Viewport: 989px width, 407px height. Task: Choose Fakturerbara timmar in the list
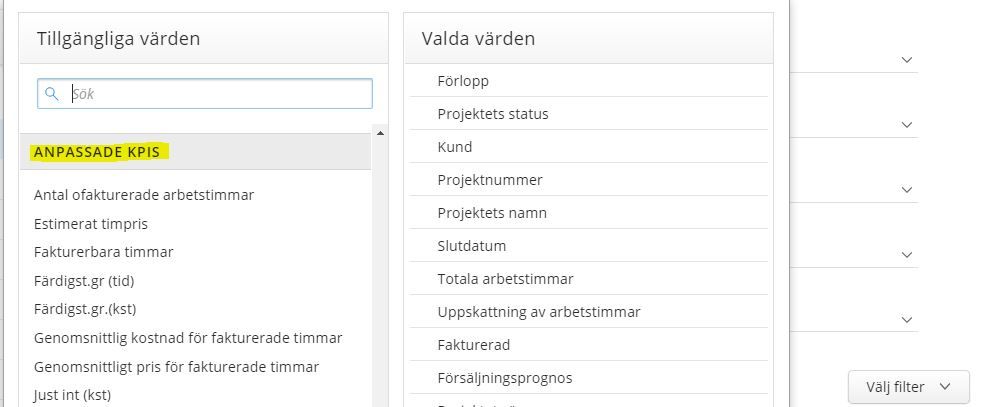104,252
